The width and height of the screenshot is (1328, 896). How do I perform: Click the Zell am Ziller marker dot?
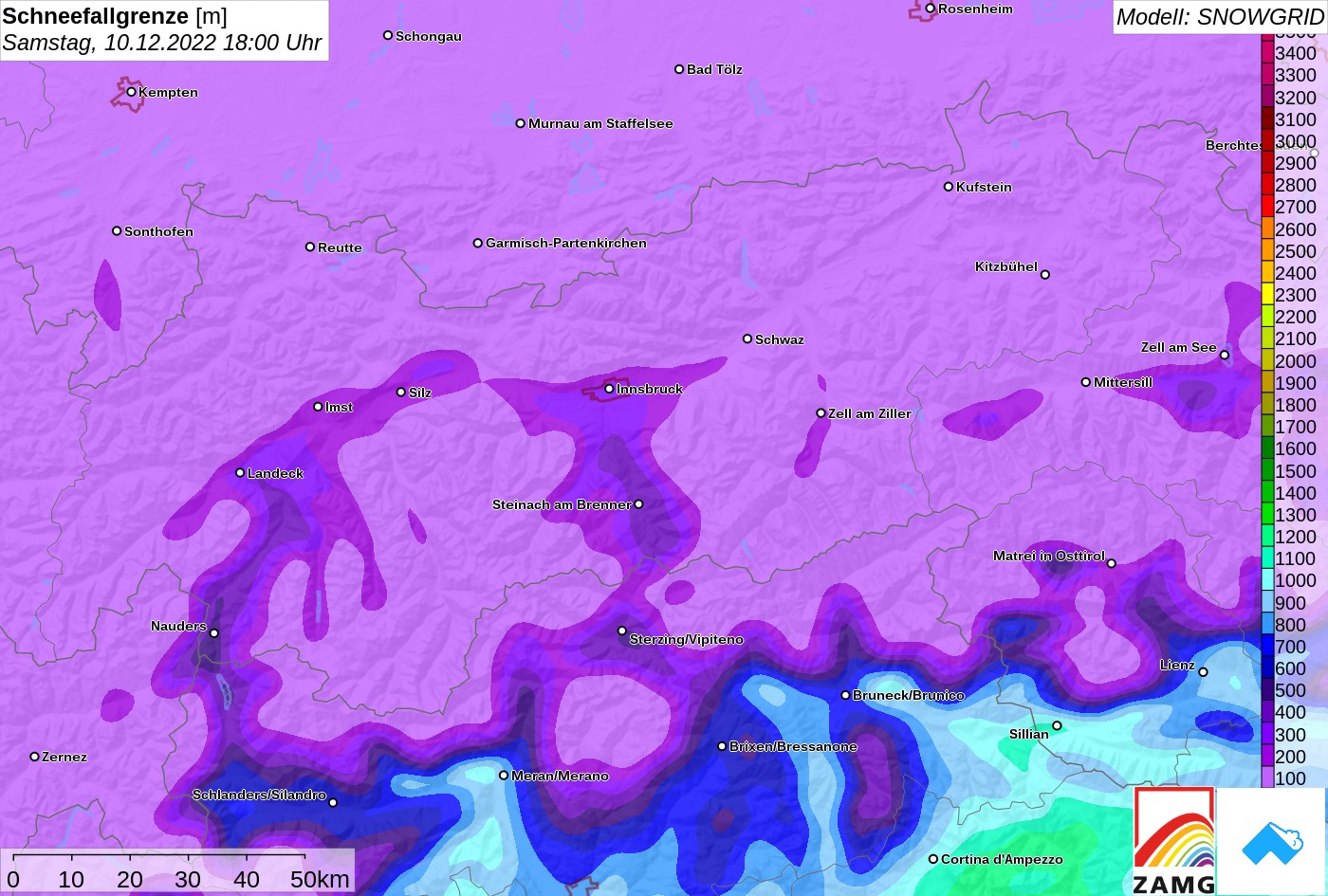pyautogui.click(x=821, y=413)
